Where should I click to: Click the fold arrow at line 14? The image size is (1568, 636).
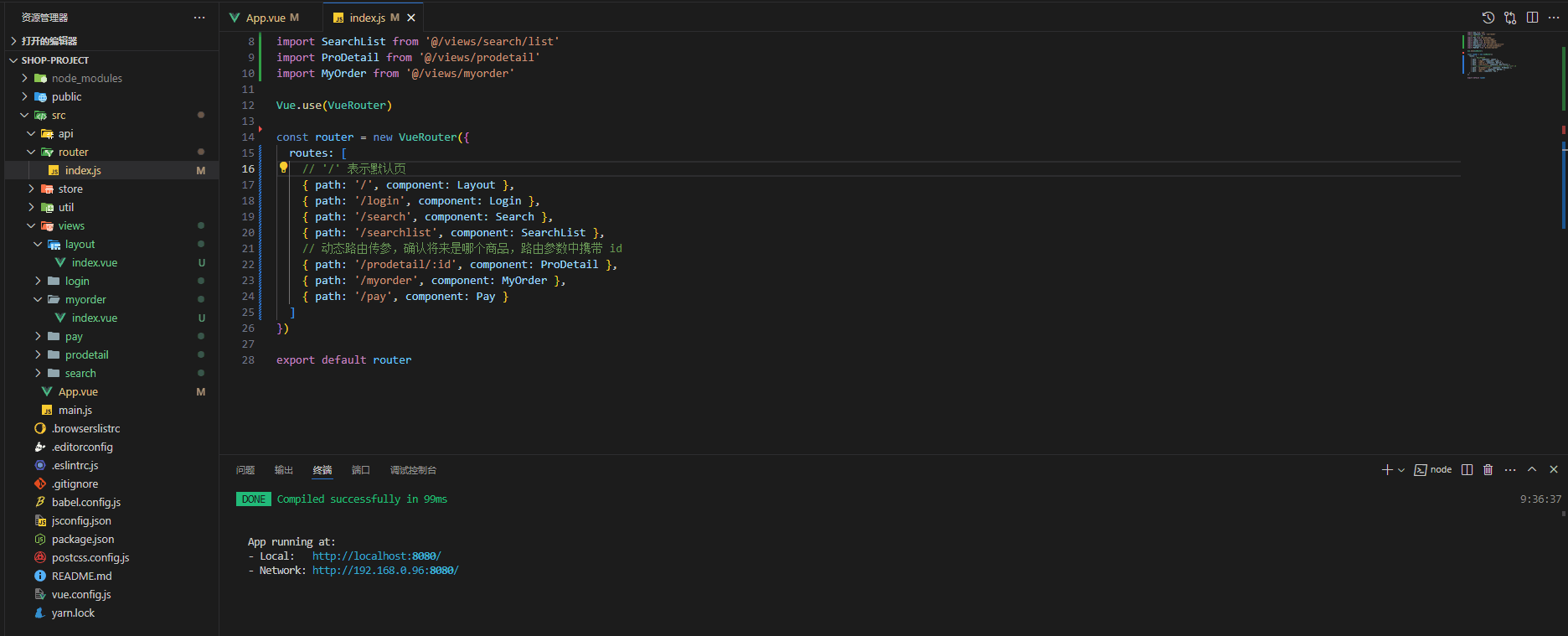260,130
